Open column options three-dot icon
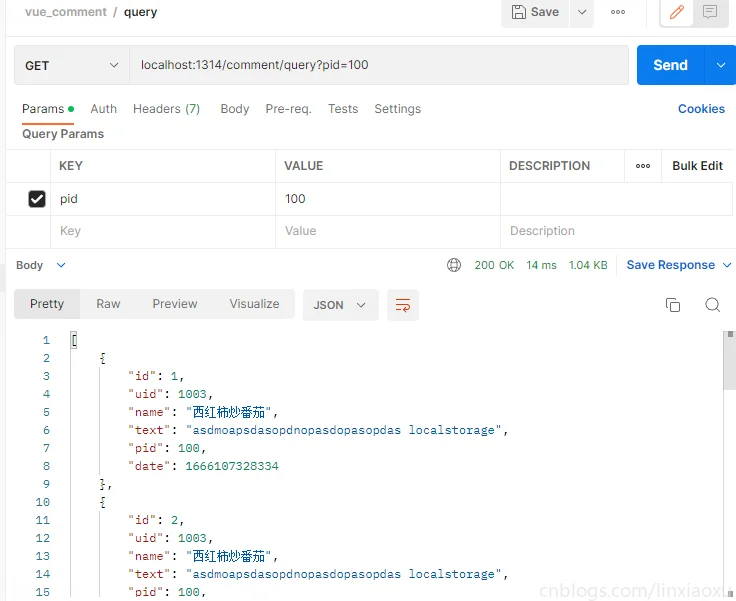 [x=643, y=166]
